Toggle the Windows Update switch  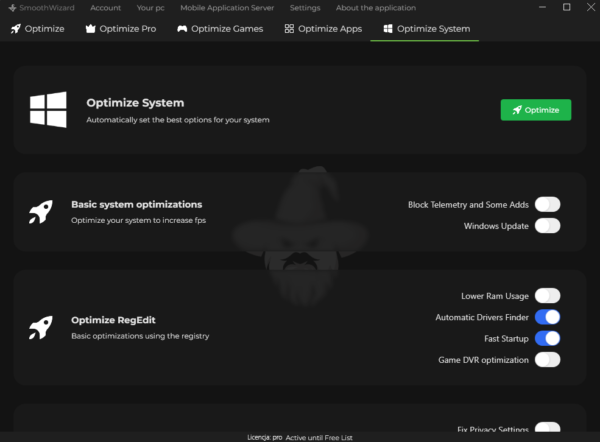(x=547, y=226)
